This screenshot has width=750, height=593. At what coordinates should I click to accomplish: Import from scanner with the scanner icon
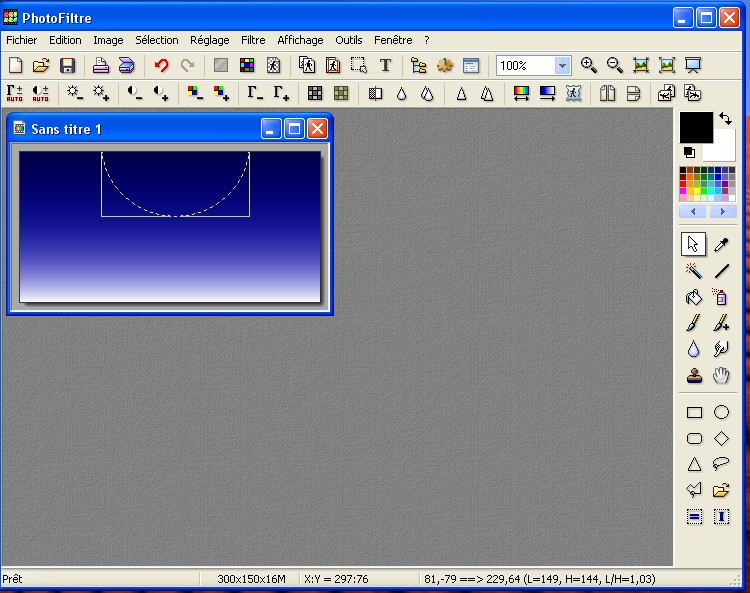pyautogui.click(x=127, y=65)
